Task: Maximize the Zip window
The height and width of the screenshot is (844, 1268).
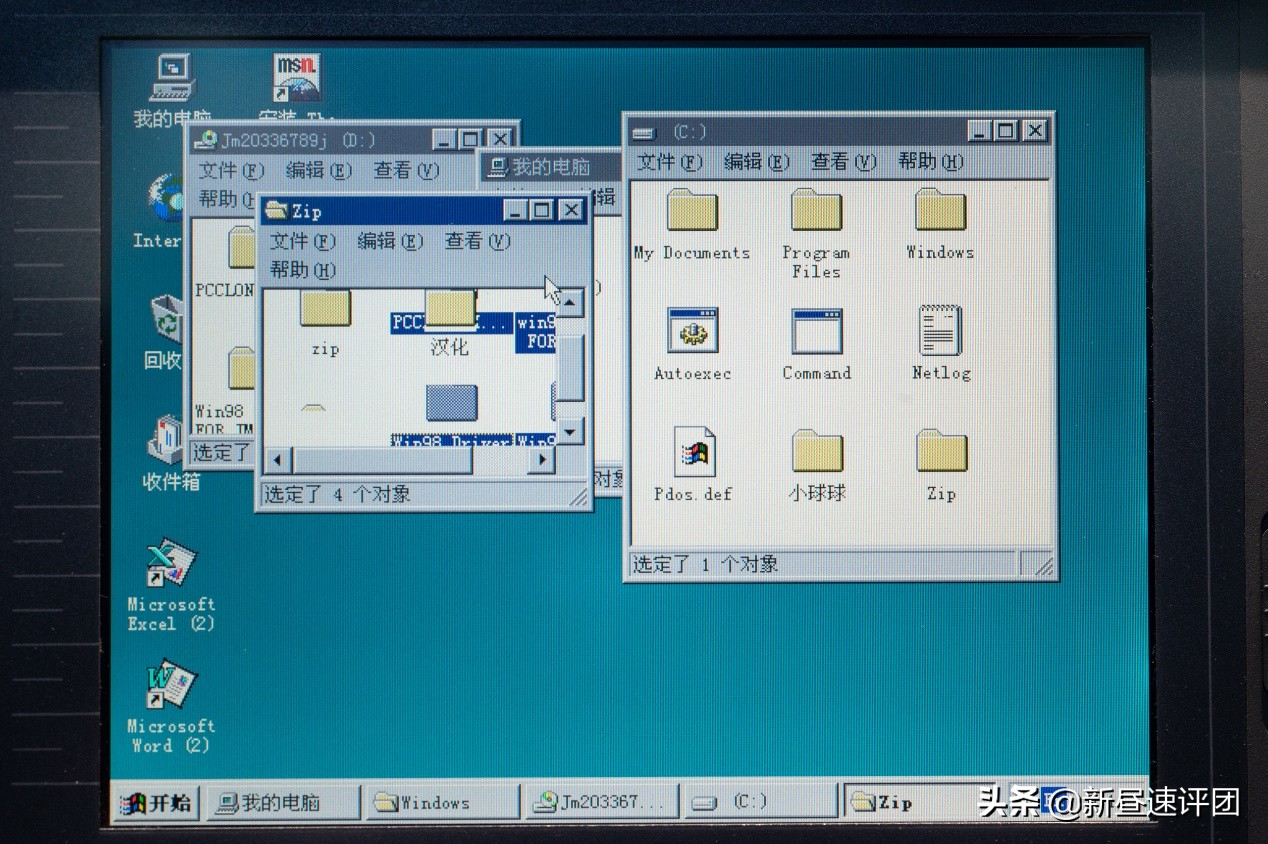Action: tap(541, 211)
